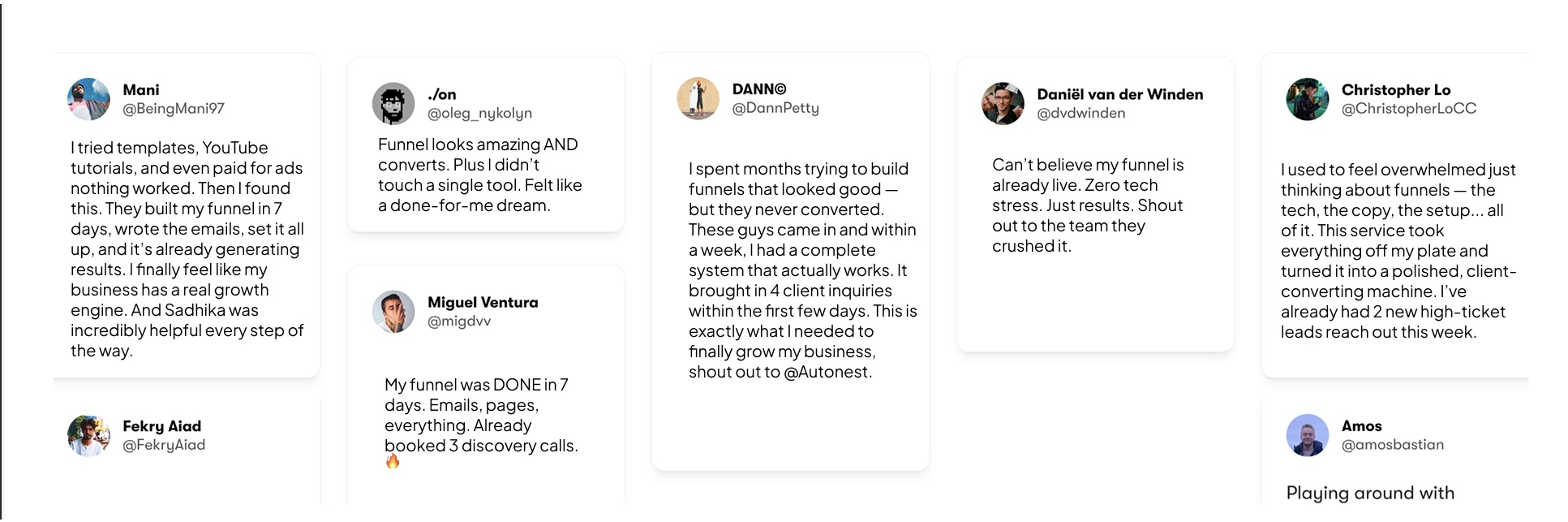
Task: Open the @migdvv handle
Action: (x=459, y=321)
